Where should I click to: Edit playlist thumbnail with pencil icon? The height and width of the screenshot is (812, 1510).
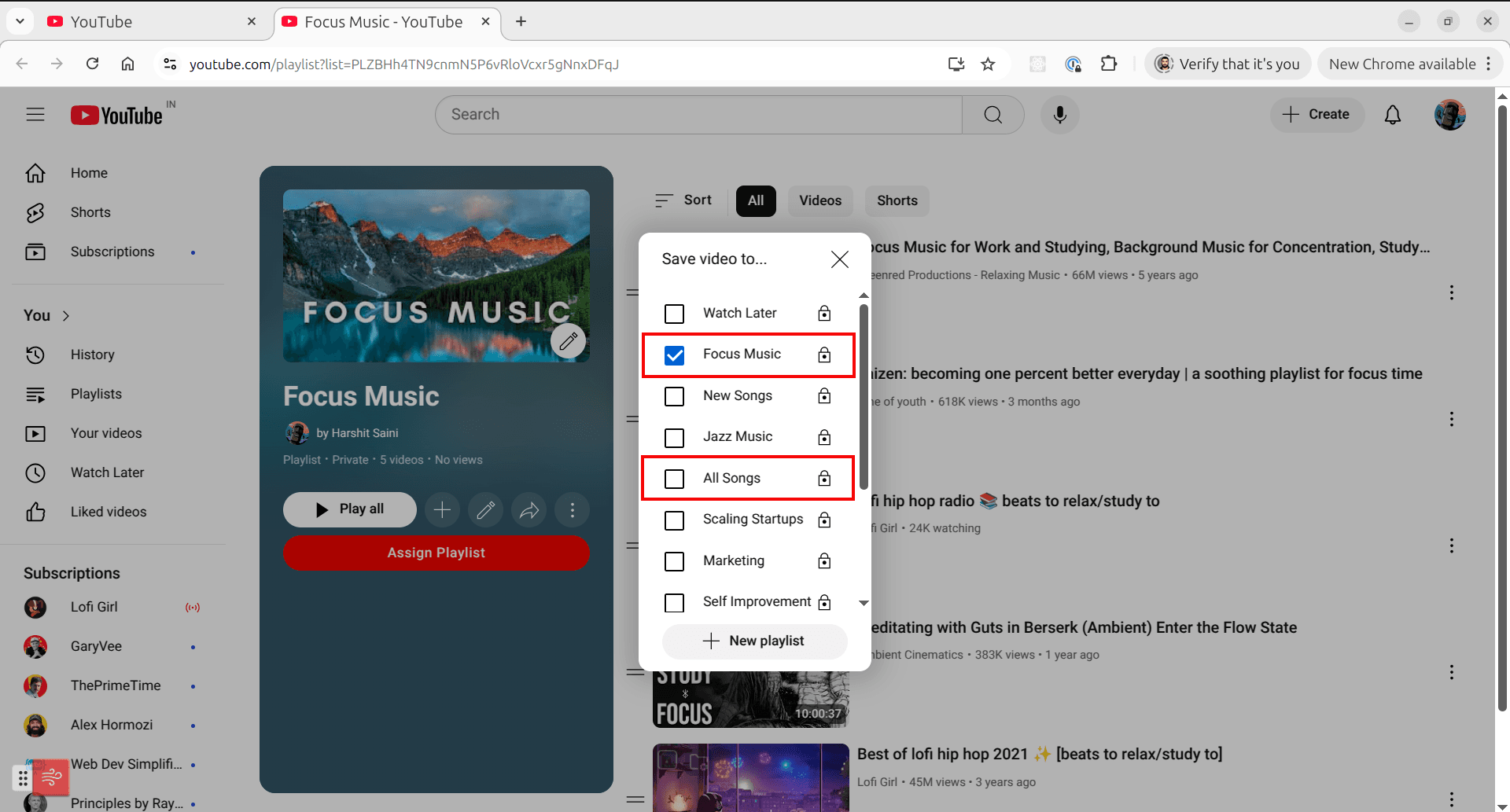[568, 341]
